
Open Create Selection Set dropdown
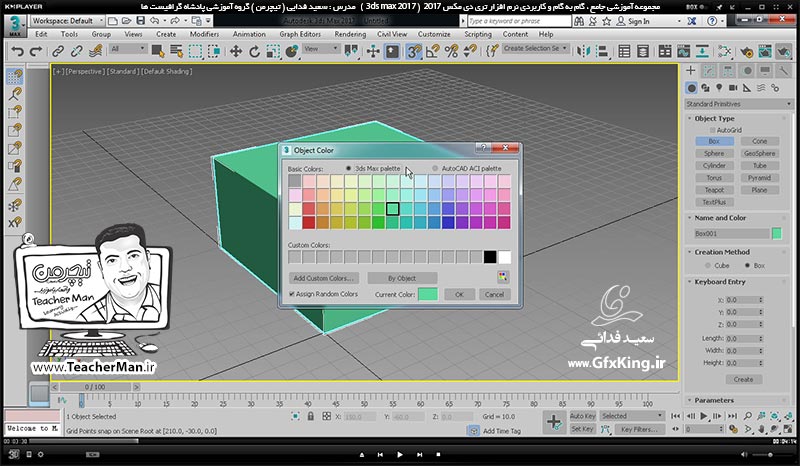pyautogui.click(x=535, y=48)
